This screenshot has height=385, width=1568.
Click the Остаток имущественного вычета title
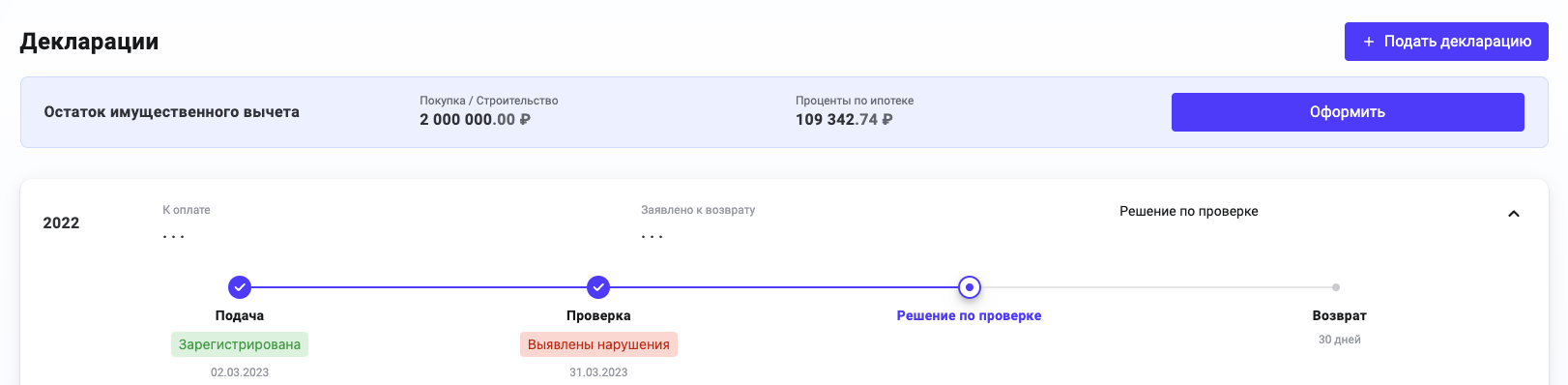coord(171,112)
